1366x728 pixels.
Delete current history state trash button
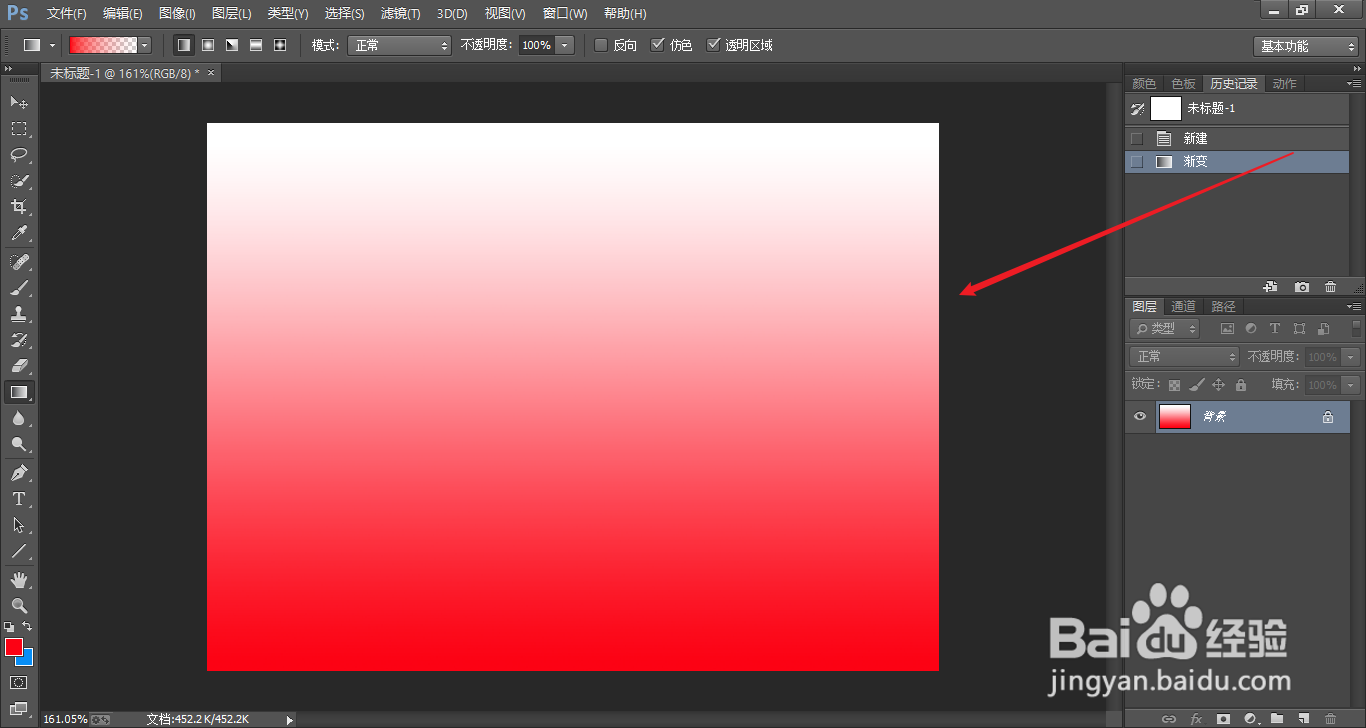(1330, 287)
